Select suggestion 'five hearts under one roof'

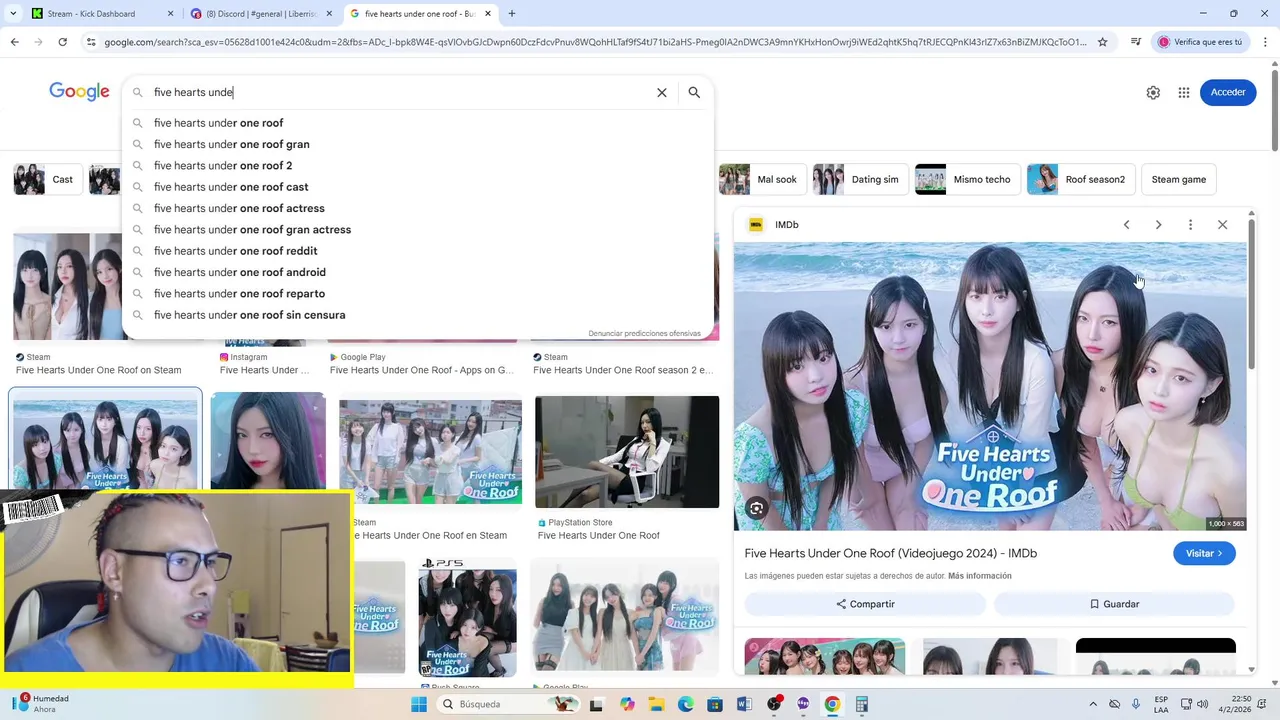tap(418, 123)
